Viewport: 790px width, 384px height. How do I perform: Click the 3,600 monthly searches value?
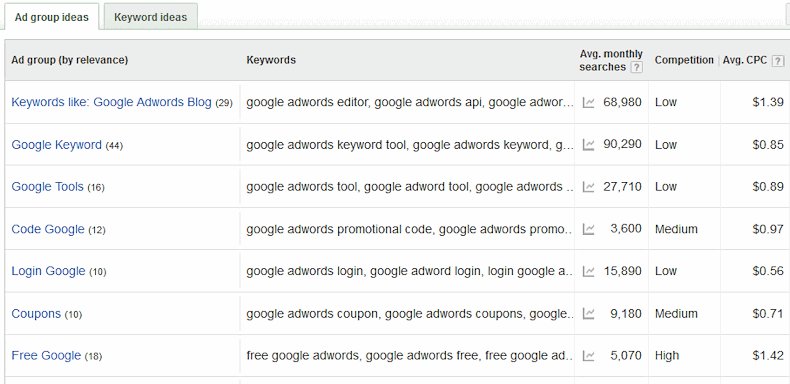(x=626, y=229)
